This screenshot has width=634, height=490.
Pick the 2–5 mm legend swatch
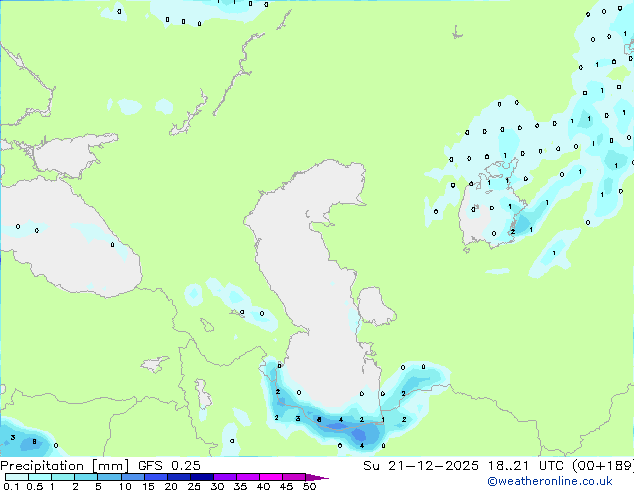[86, 477]
